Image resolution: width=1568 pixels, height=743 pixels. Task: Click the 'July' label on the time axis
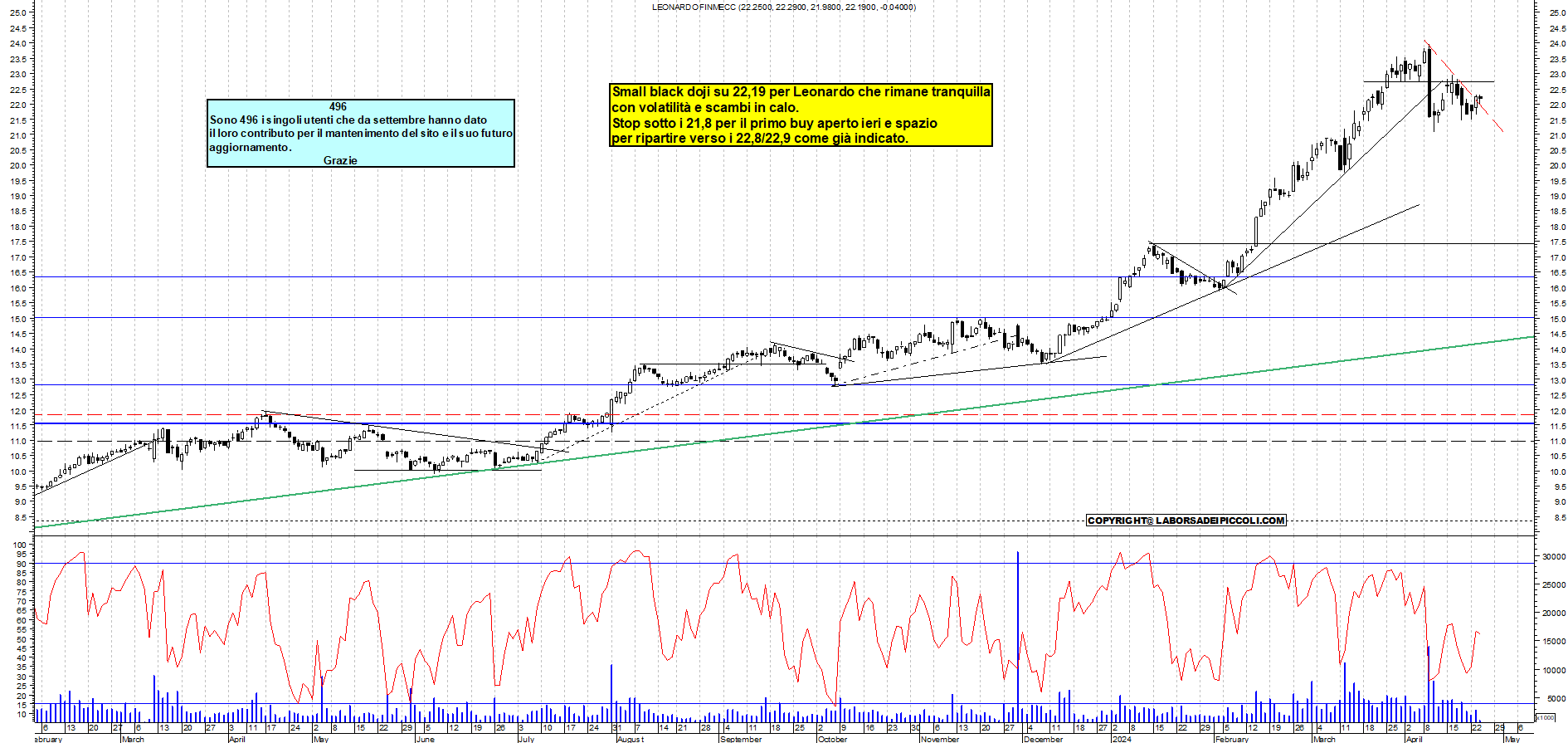click(526, 739)
